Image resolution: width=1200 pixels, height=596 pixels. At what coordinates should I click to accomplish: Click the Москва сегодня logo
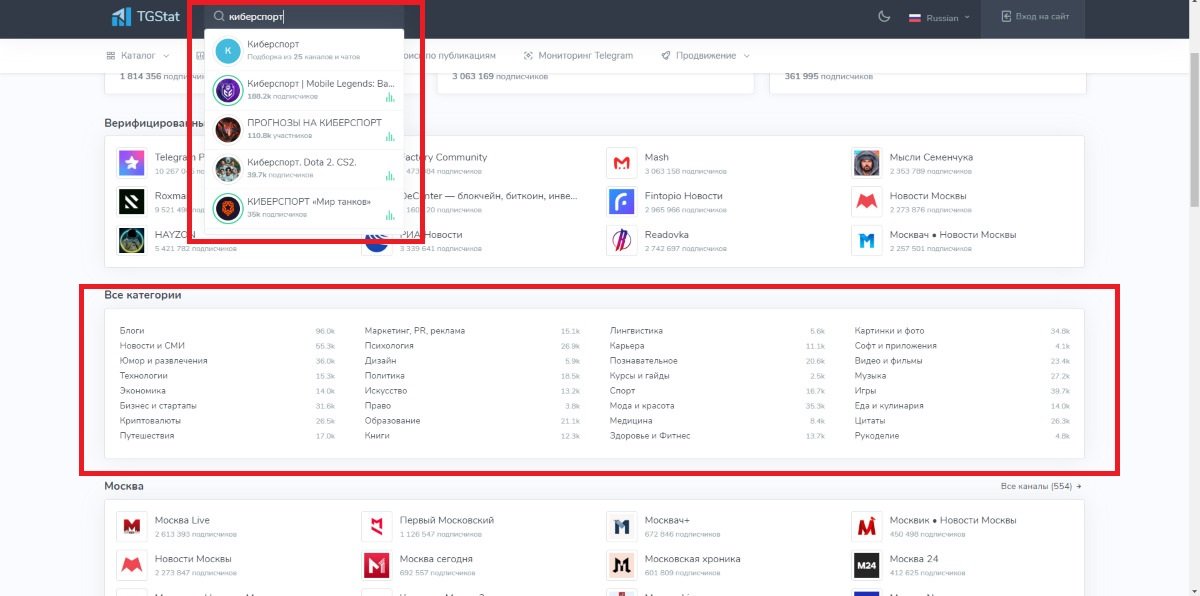click(376, 565)
